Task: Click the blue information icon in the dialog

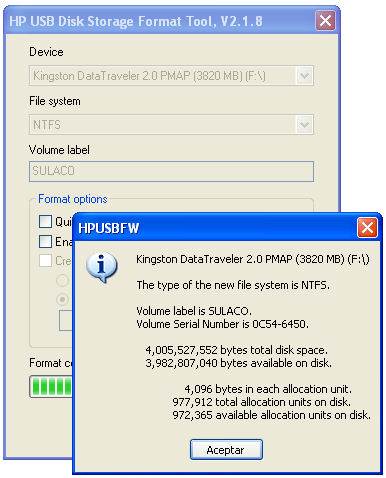Action: click(101, 267)
